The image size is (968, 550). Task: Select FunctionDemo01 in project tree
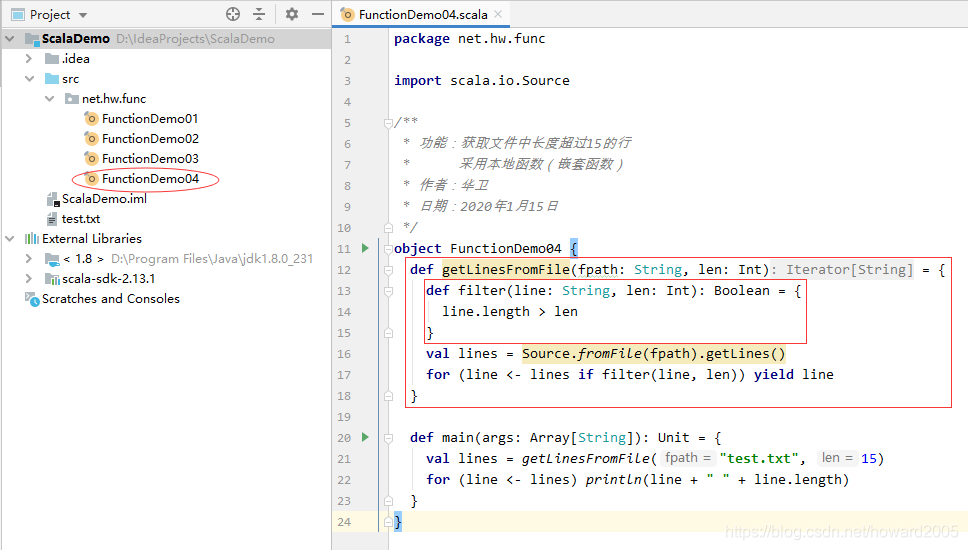tap(150, 119)
